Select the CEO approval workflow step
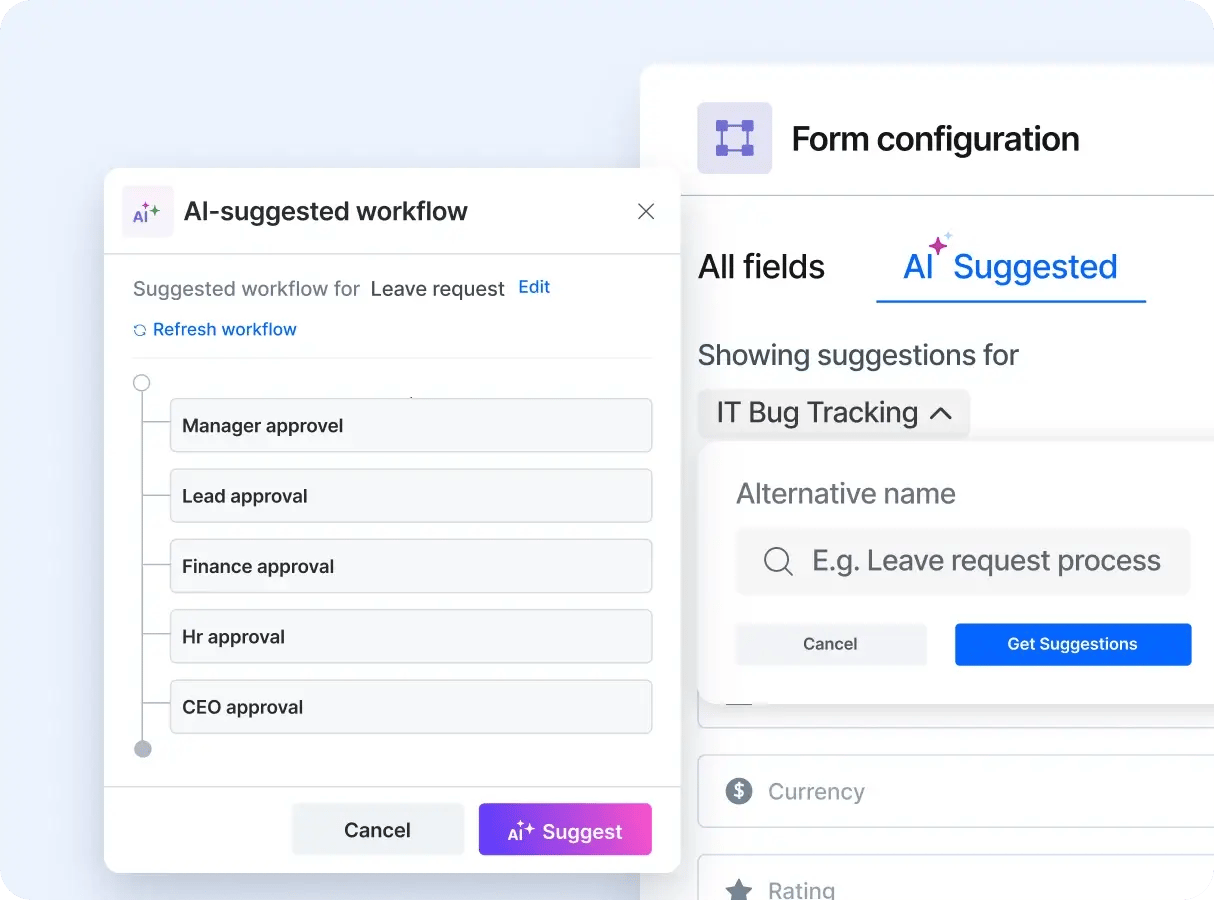 pyautogui.click(x=411, y=707)
